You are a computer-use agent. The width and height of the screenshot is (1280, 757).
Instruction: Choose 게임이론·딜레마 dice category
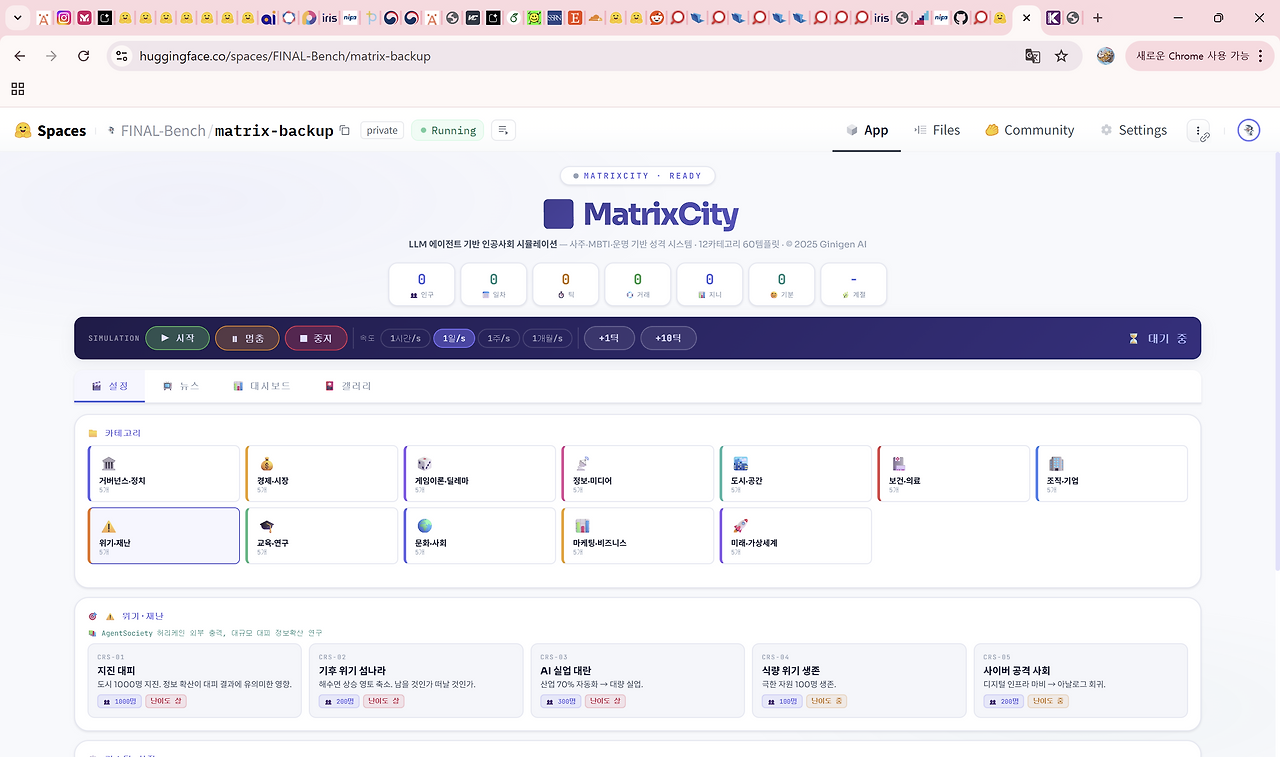(x=480, y=473)
